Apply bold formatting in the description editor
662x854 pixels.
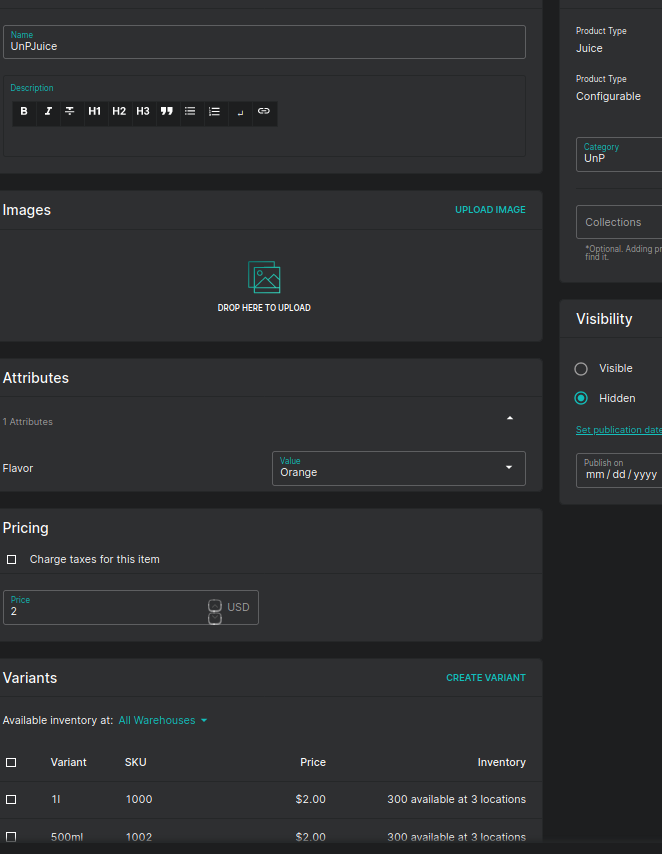click(24, 111)
